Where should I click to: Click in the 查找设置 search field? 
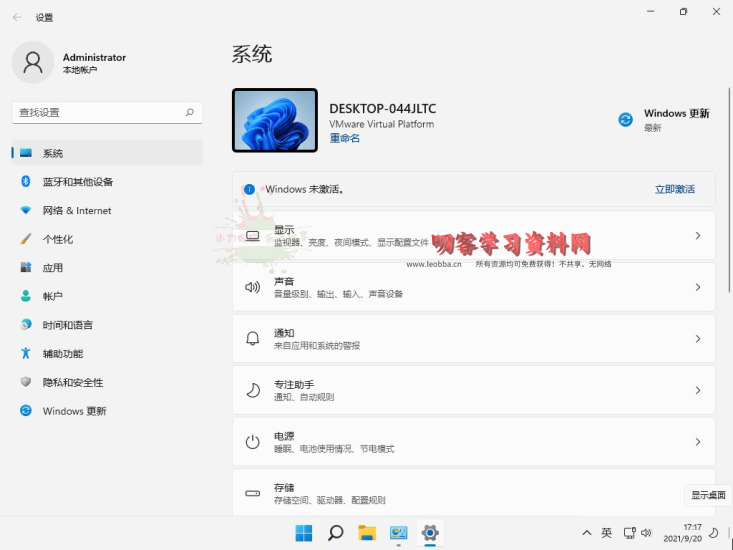pos(107,113)
